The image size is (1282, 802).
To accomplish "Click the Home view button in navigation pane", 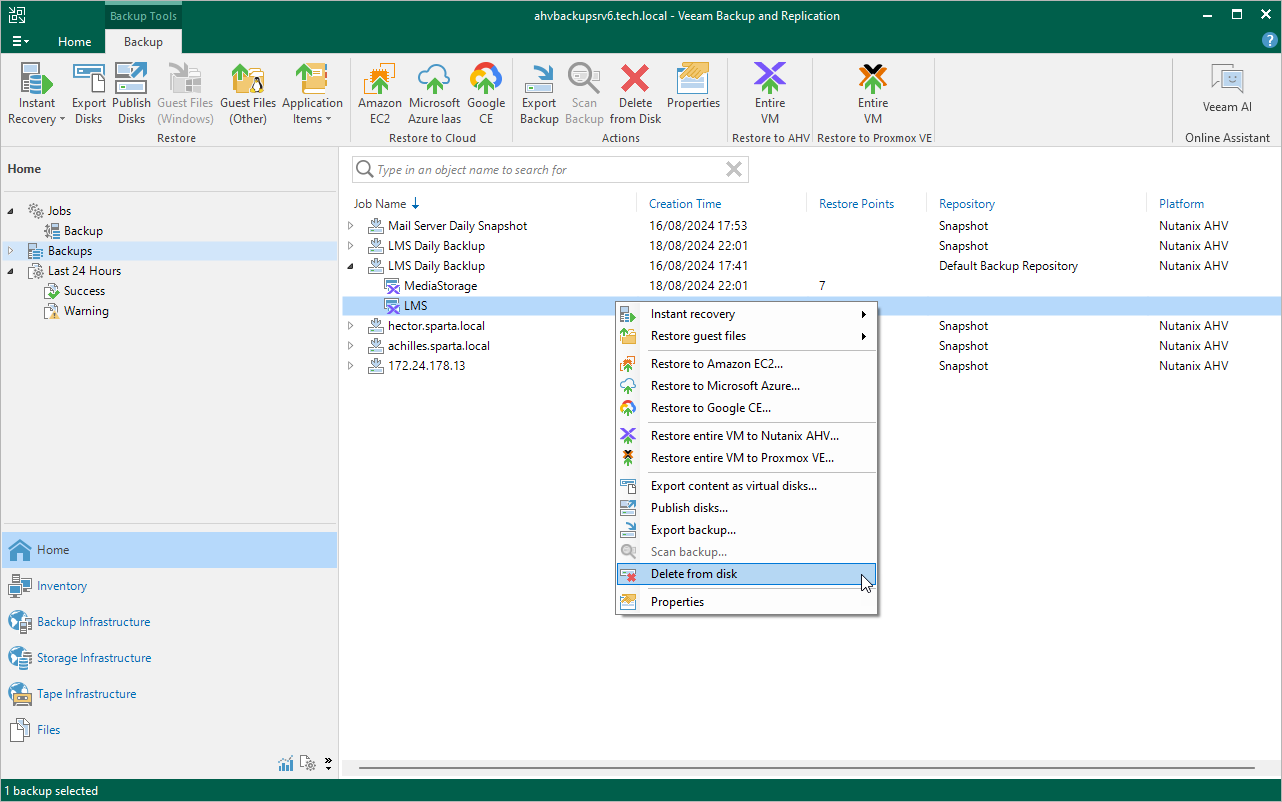I will 169,550.
